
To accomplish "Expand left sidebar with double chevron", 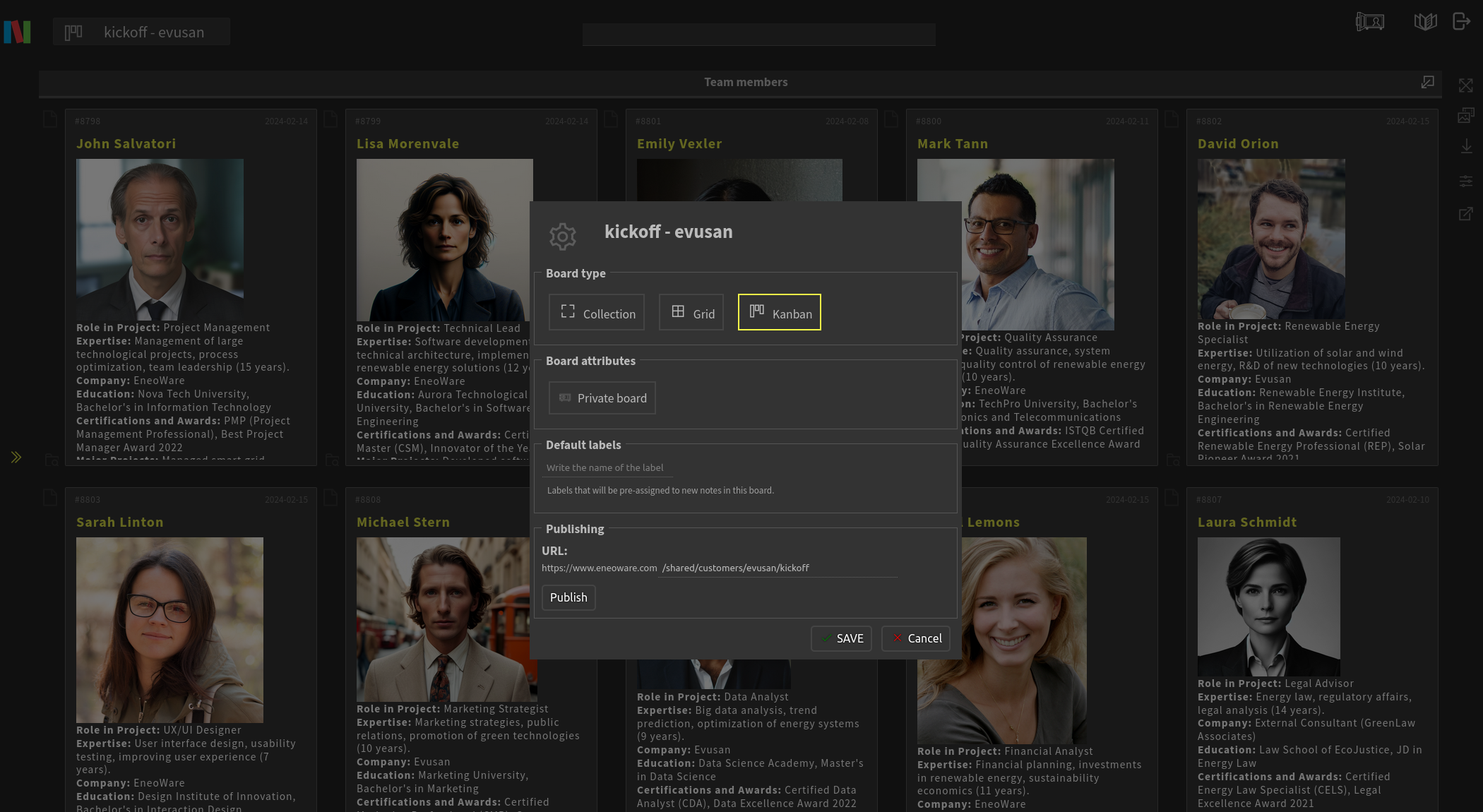I will pyautogui.click(x=16, y=458).
